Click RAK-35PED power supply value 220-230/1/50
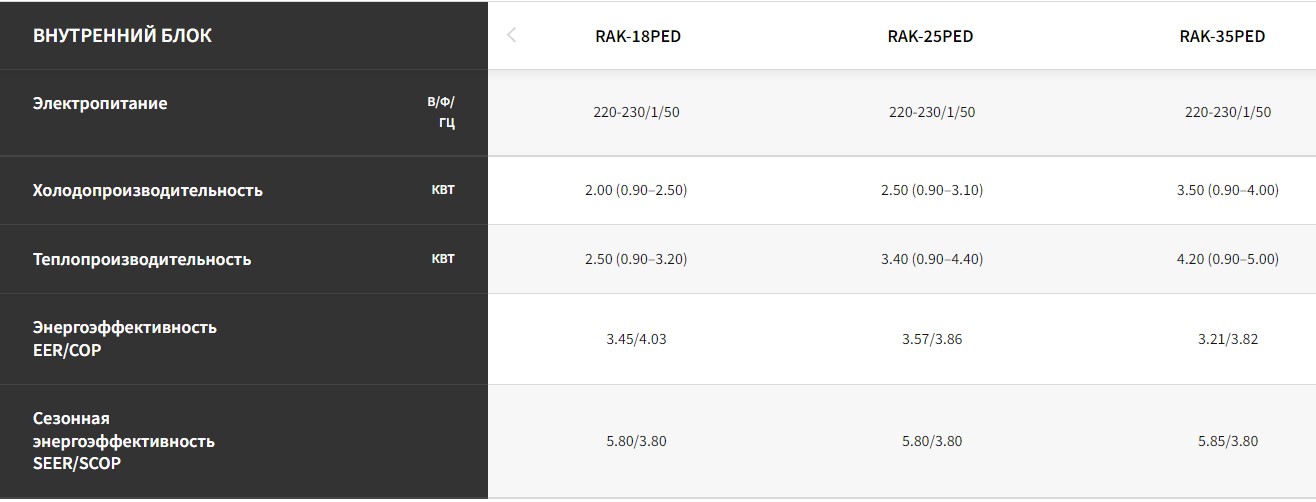 point(1228,112)
